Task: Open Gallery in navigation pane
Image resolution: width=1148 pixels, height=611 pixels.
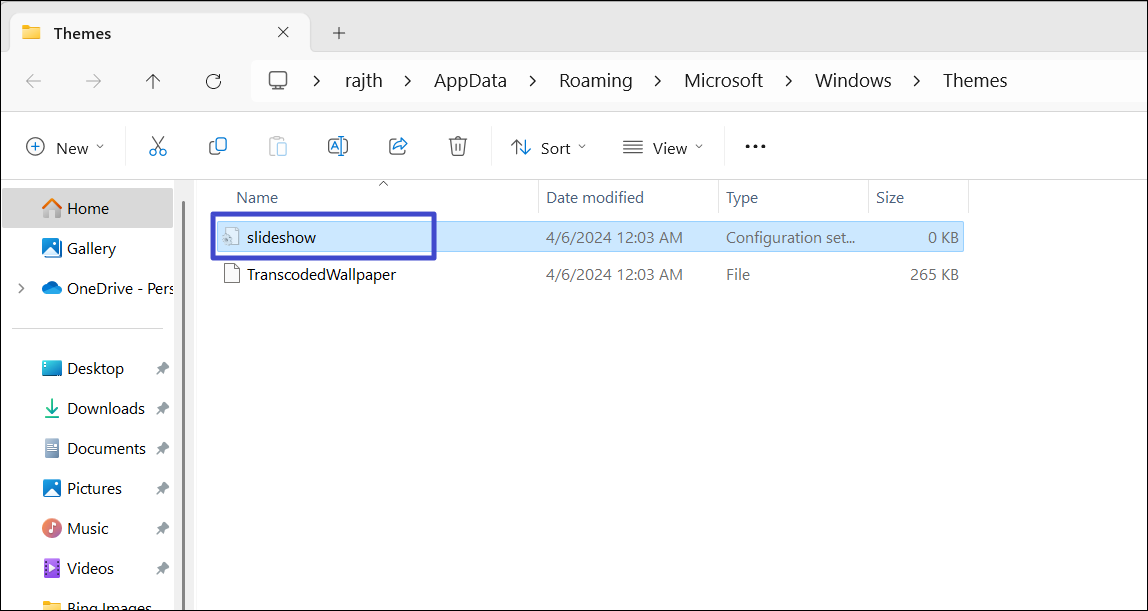Action: click(x=91, y=249)
